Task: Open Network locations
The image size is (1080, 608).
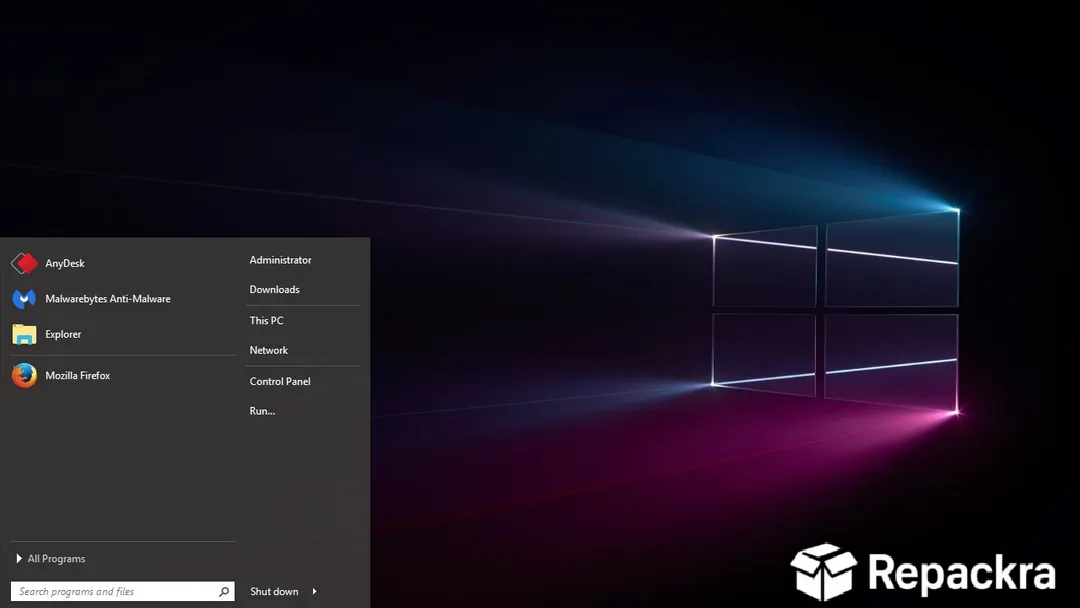Action: pyautogui.click(x=269, y=350)
